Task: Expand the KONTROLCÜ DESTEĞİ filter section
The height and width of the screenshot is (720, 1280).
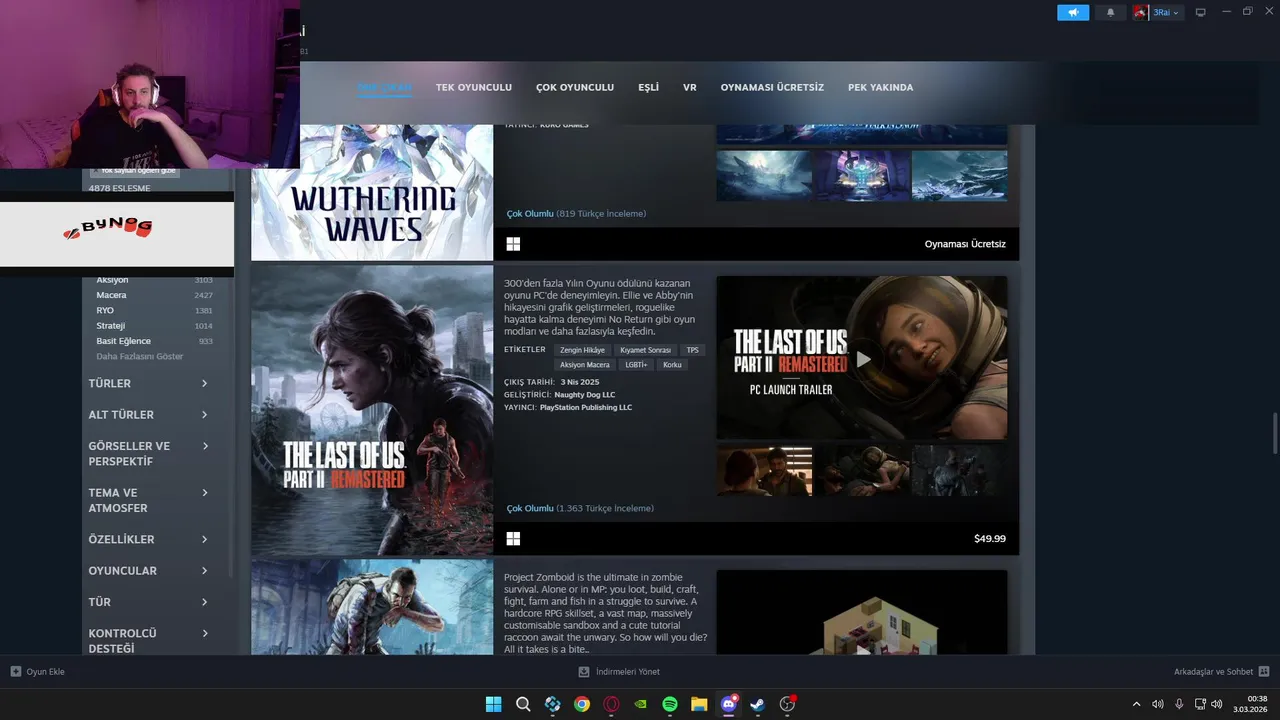Action: (x=148, y=640)
